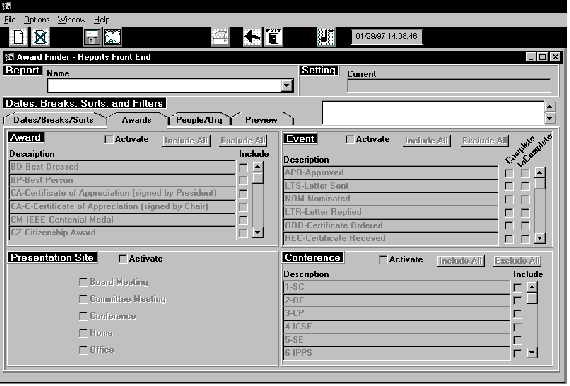Click Include All in the Conference section
This screenshot has width=570, height=386.
(x=460, y=261)
